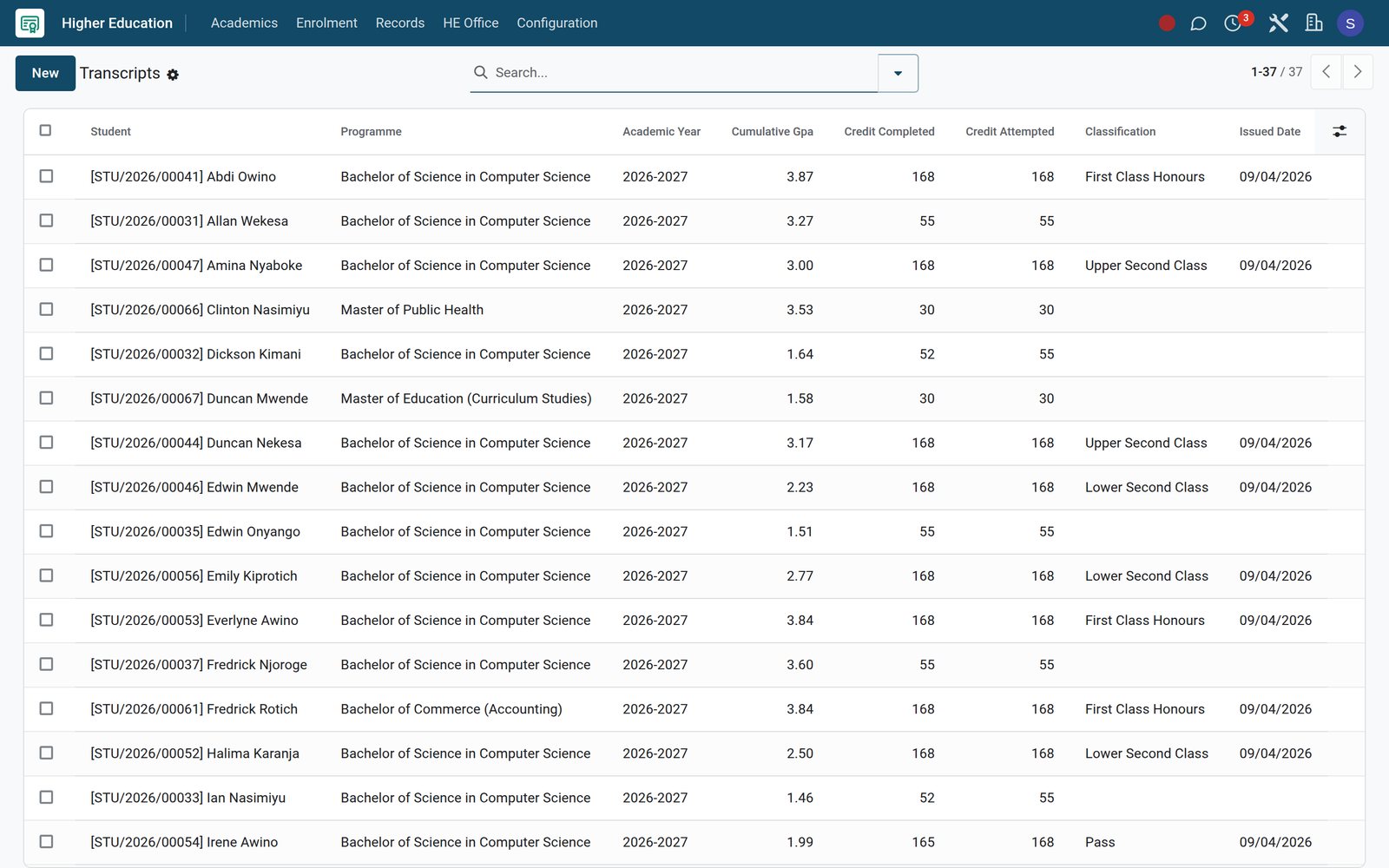Check the Irene Awino row checkbox

click(46, 842)
